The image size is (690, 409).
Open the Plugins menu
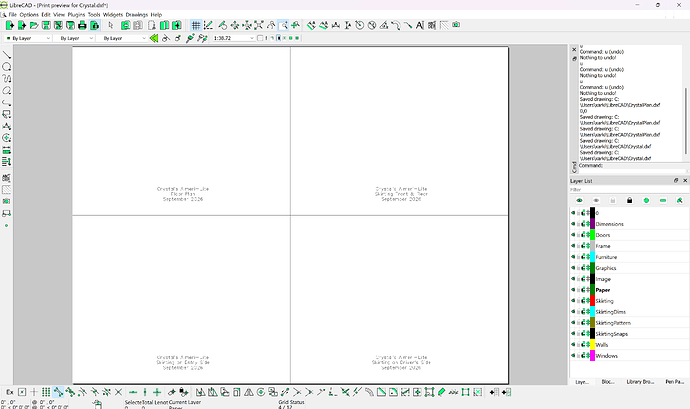76,15
